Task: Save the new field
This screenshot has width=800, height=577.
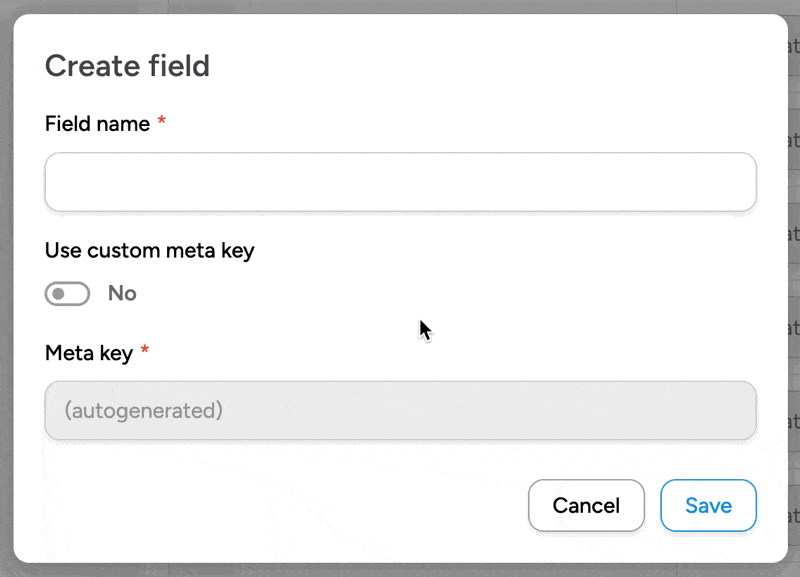Action: coord(708,506)
